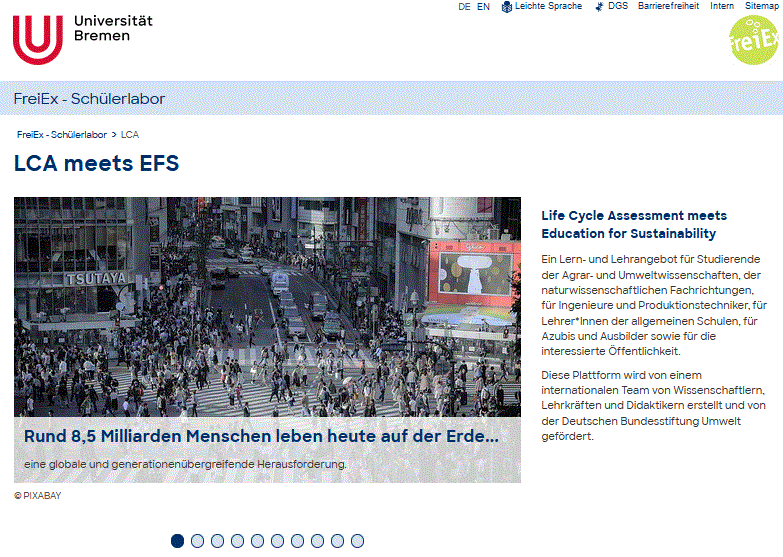
Task: Open the Intern link
Action: [722, 7]
